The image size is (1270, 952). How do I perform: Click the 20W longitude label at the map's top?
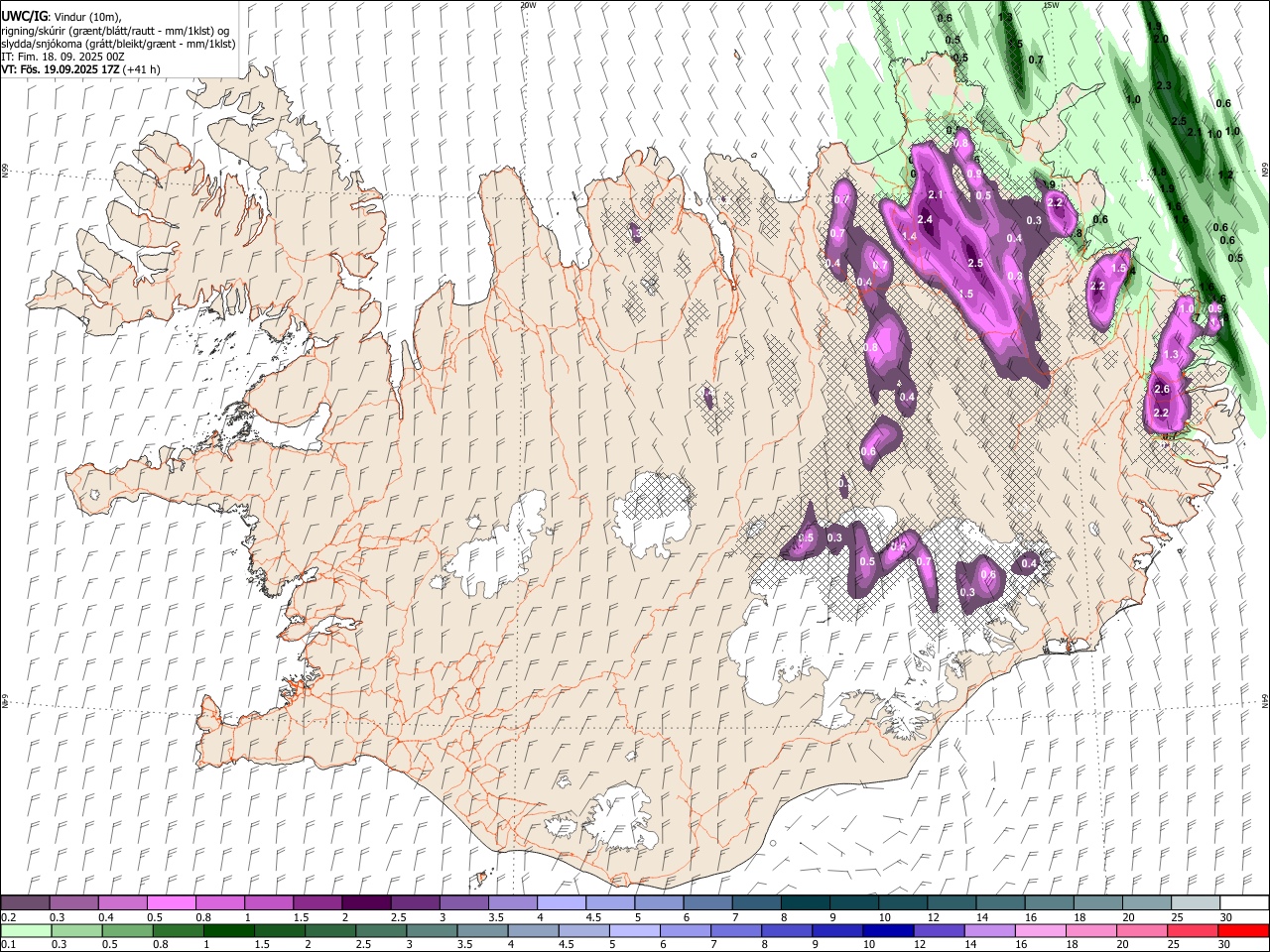[529, 5]
